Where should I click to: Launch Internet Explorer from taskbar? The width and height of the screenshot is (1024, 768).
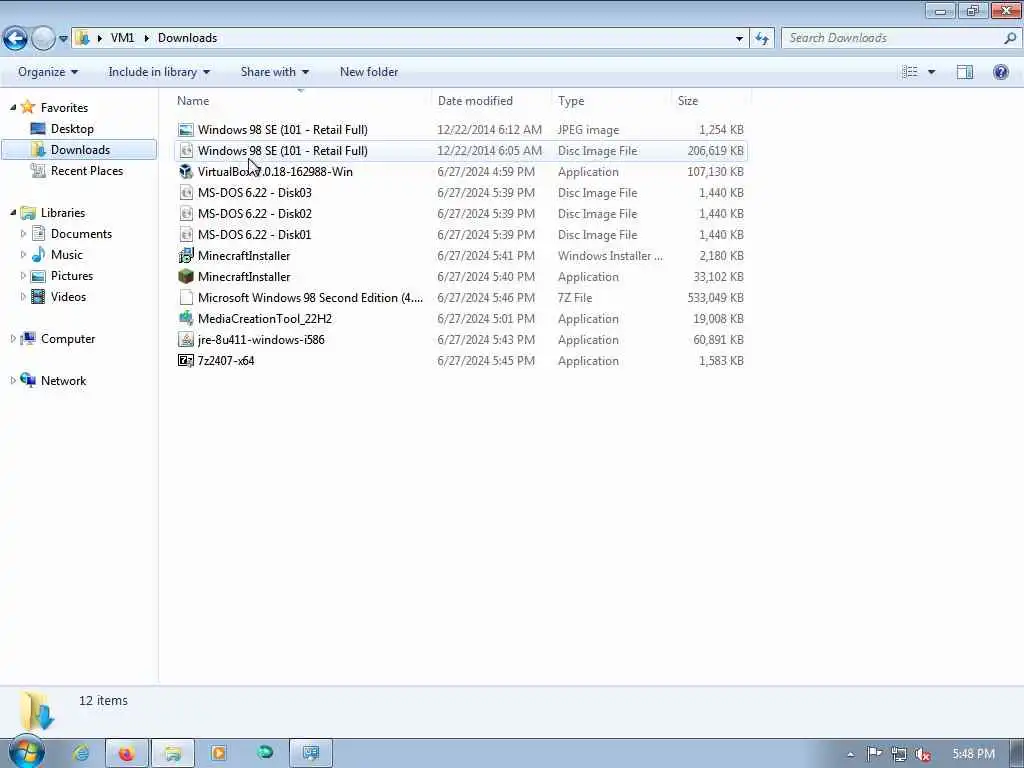coord(82,753)
